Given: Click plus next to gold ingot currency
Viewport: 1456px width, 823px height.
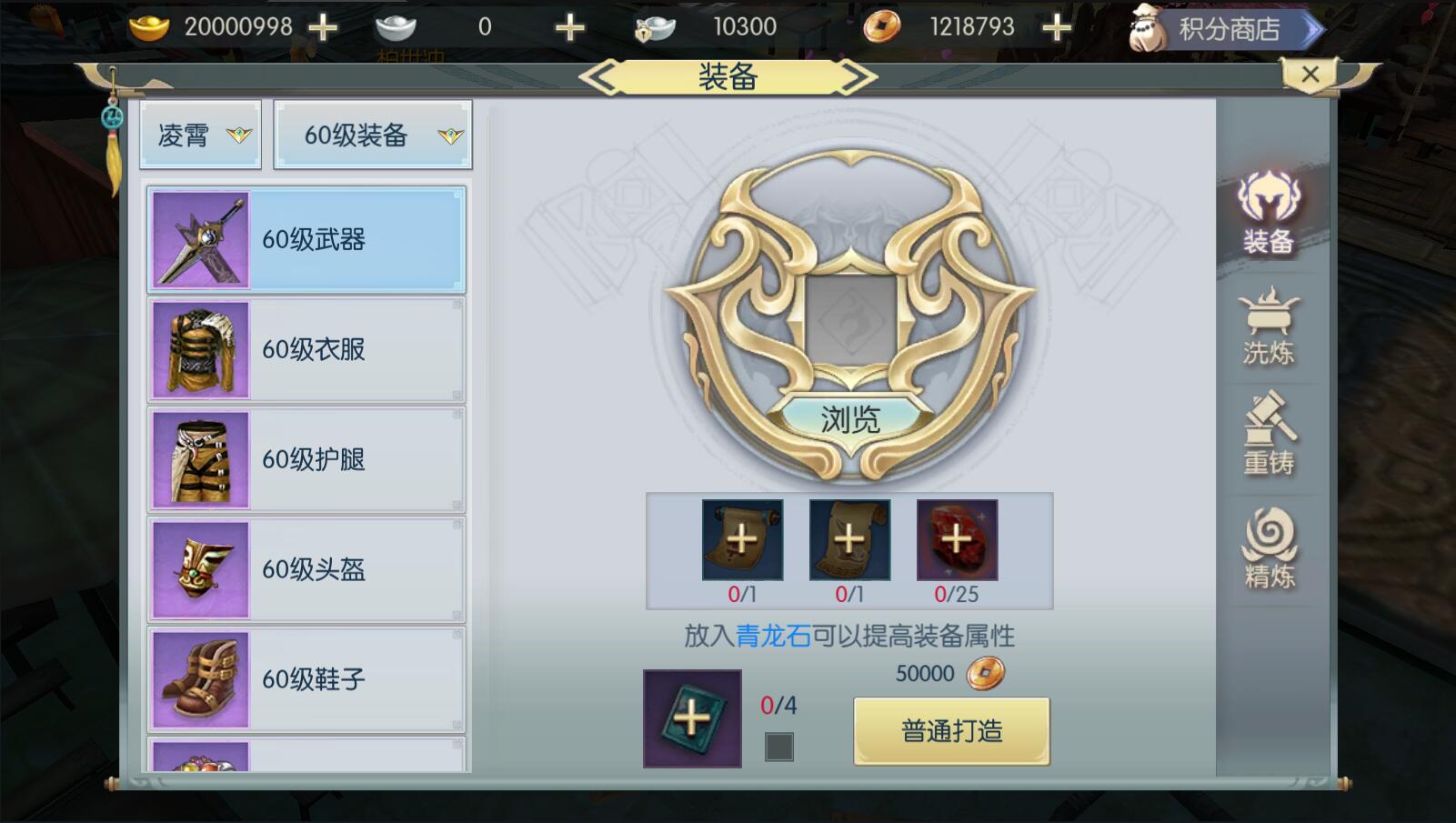Looking at the screenshot, I should coord(323,27).
